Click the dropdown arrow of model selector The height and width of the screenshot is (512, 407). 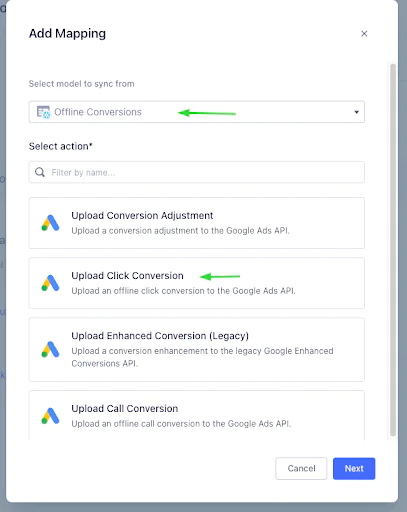point(356,112)
